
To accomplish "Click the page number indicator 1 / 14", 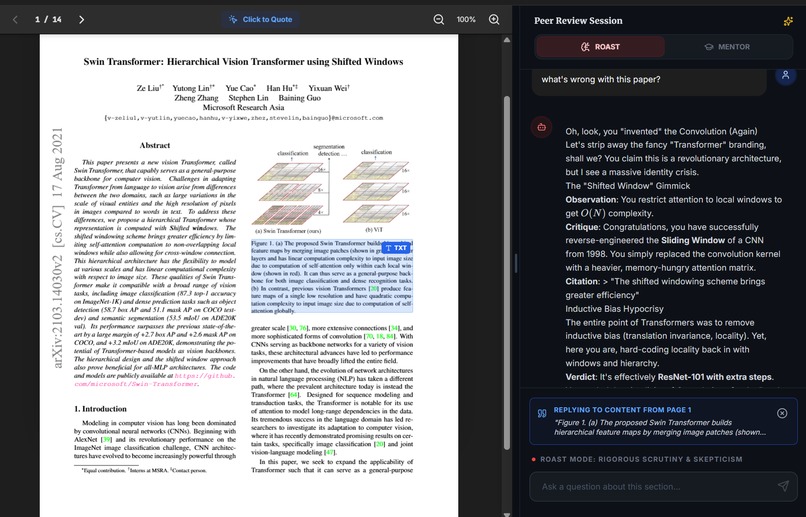I will pos(48,20).
